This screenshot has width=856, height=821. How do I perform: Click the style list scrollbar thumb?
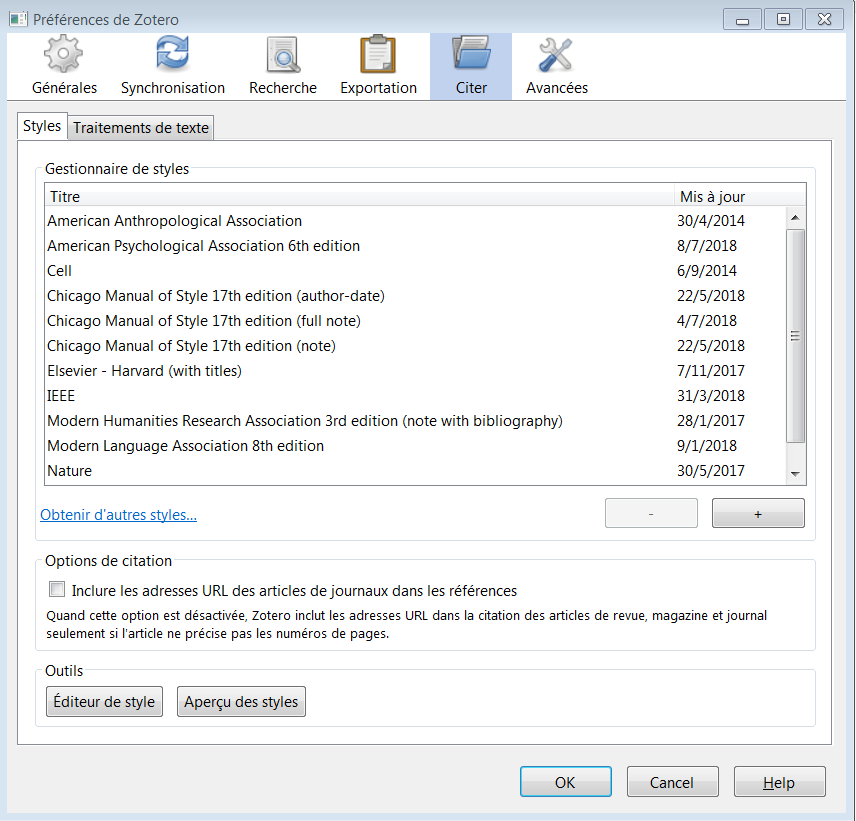coord(796,336)
